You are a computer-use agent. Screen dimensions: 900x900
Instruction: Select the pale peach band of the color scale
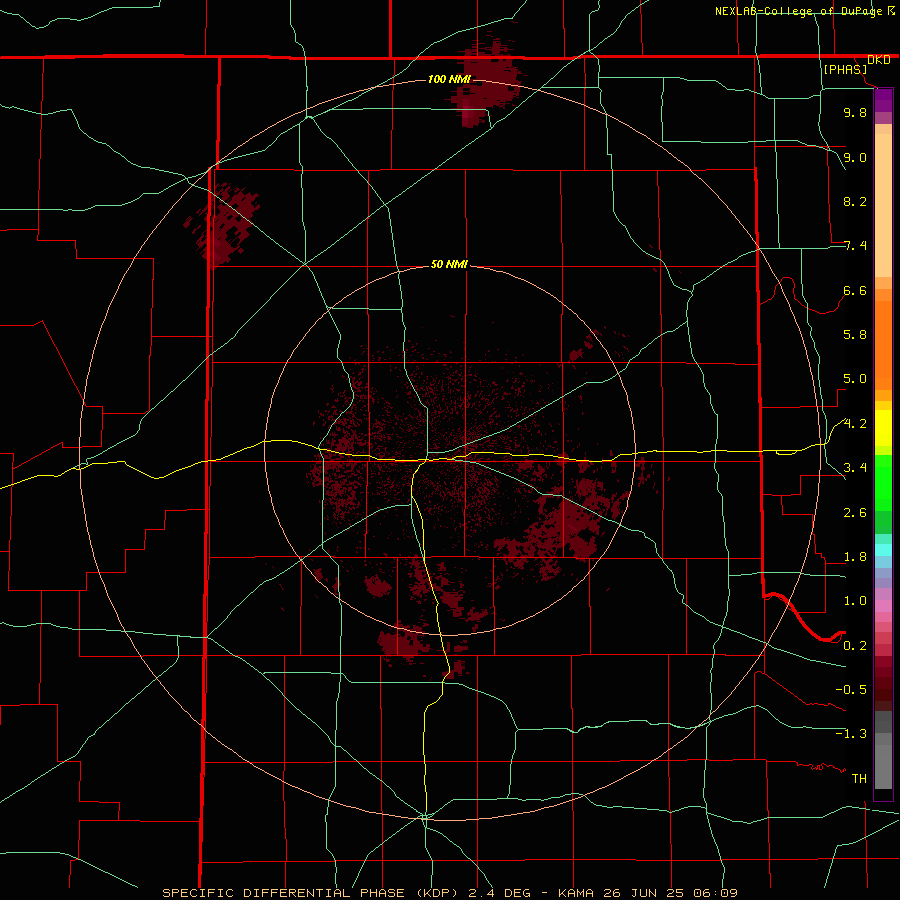(883, 205)
